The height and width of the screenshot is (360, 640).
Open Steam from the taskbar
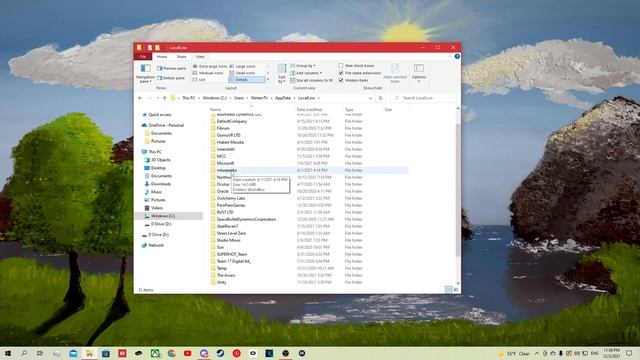point(220,353)
